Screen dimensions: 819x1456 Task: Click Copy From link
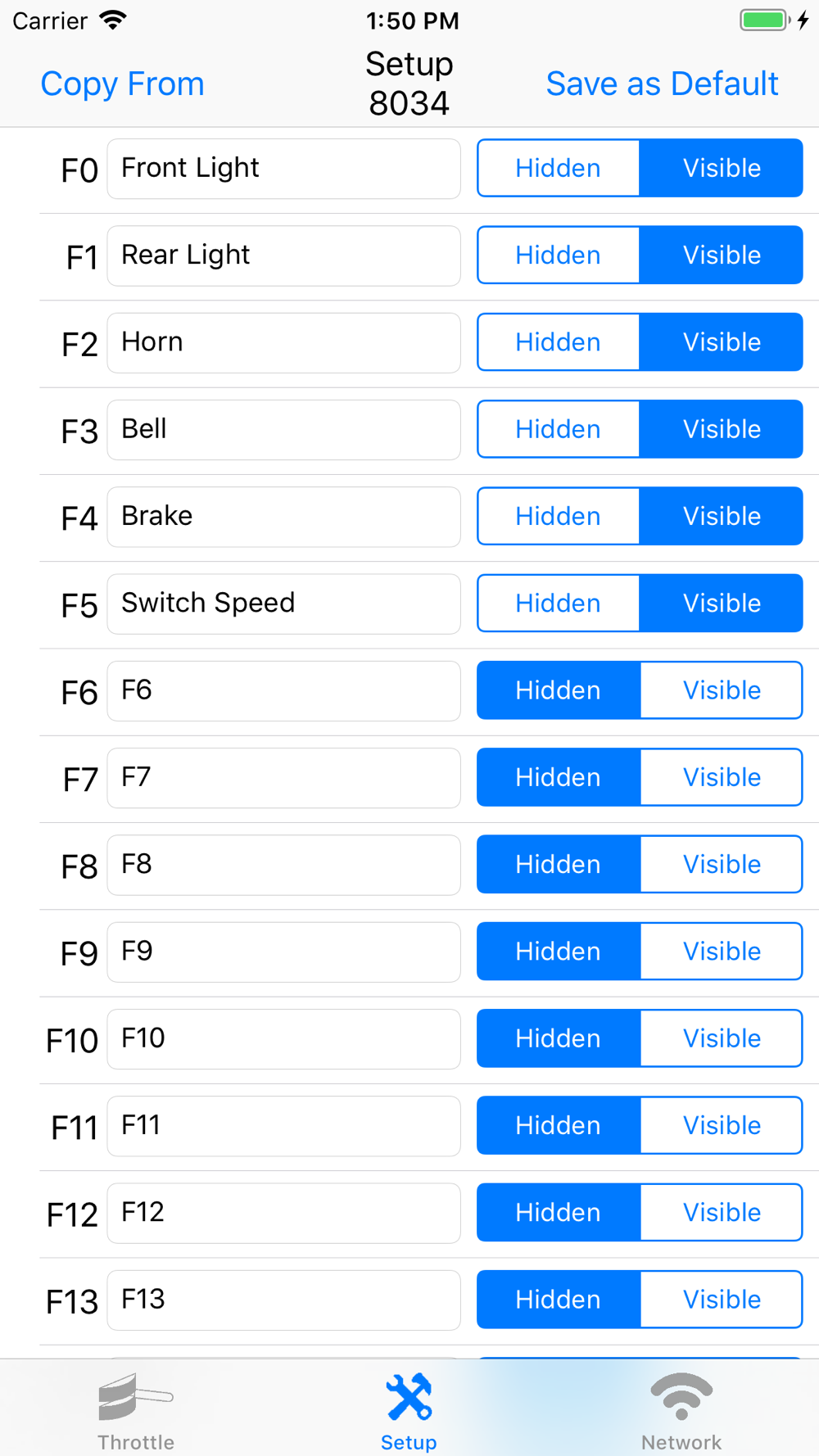[123, 84]
